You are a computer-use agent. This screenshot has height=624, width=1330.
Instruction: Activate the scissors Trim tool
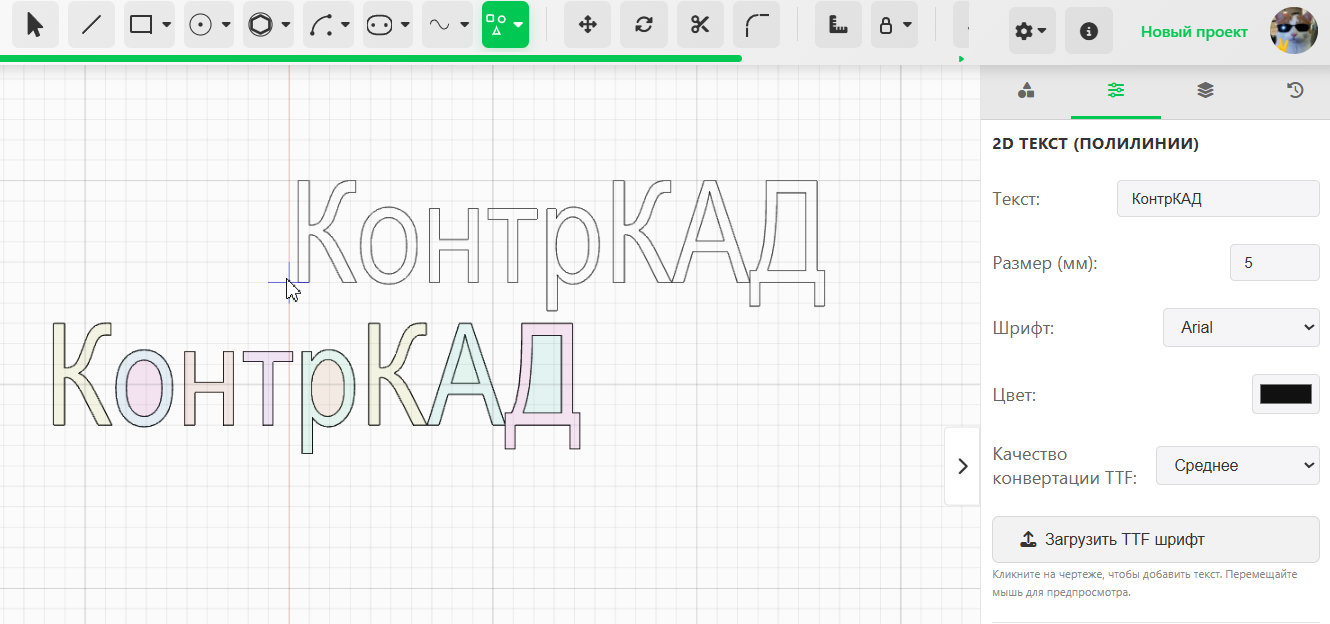coord(700,25)
